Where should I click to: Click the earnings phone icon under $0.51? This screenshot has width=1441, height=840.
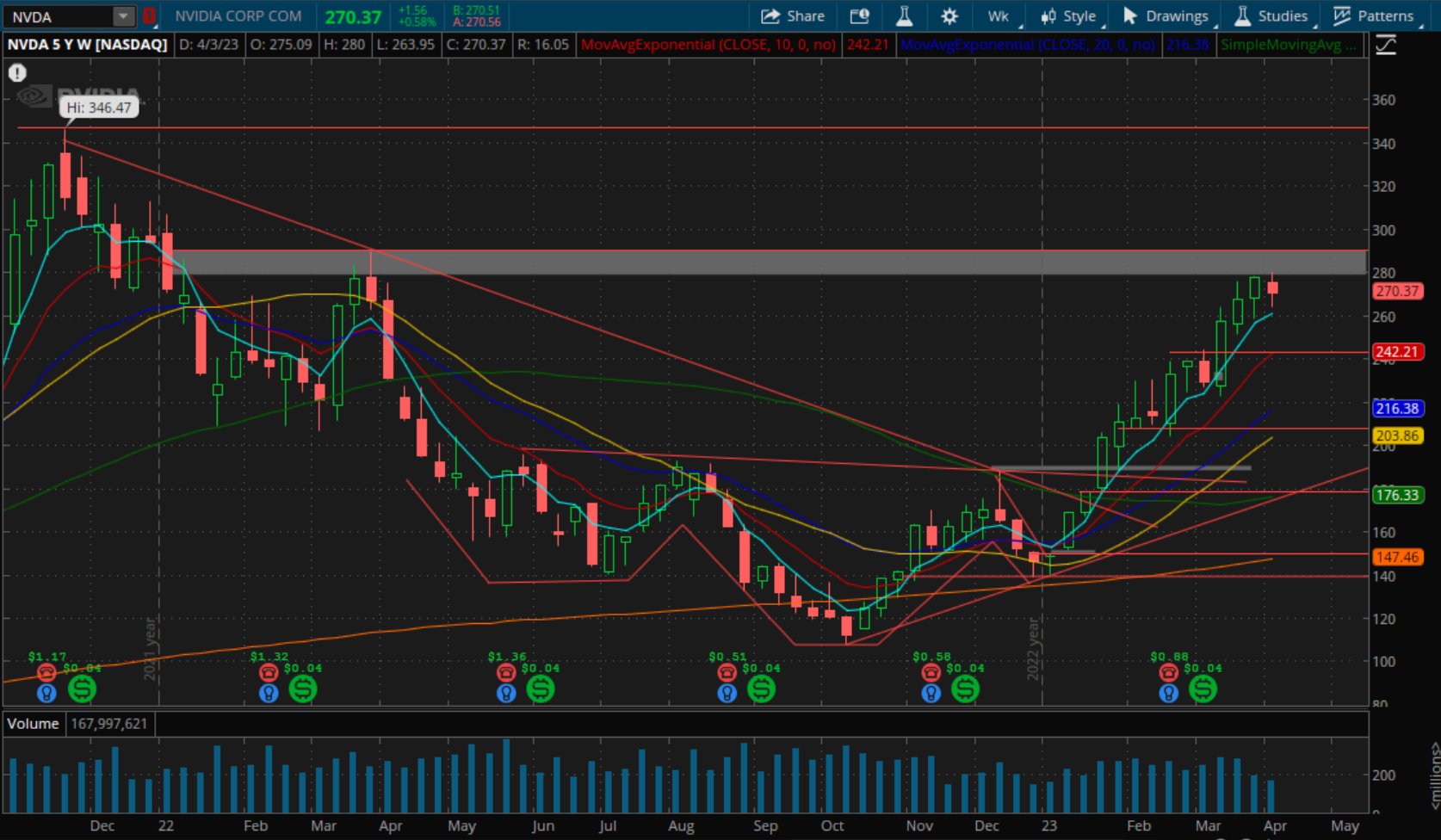[x=727, y=673]
